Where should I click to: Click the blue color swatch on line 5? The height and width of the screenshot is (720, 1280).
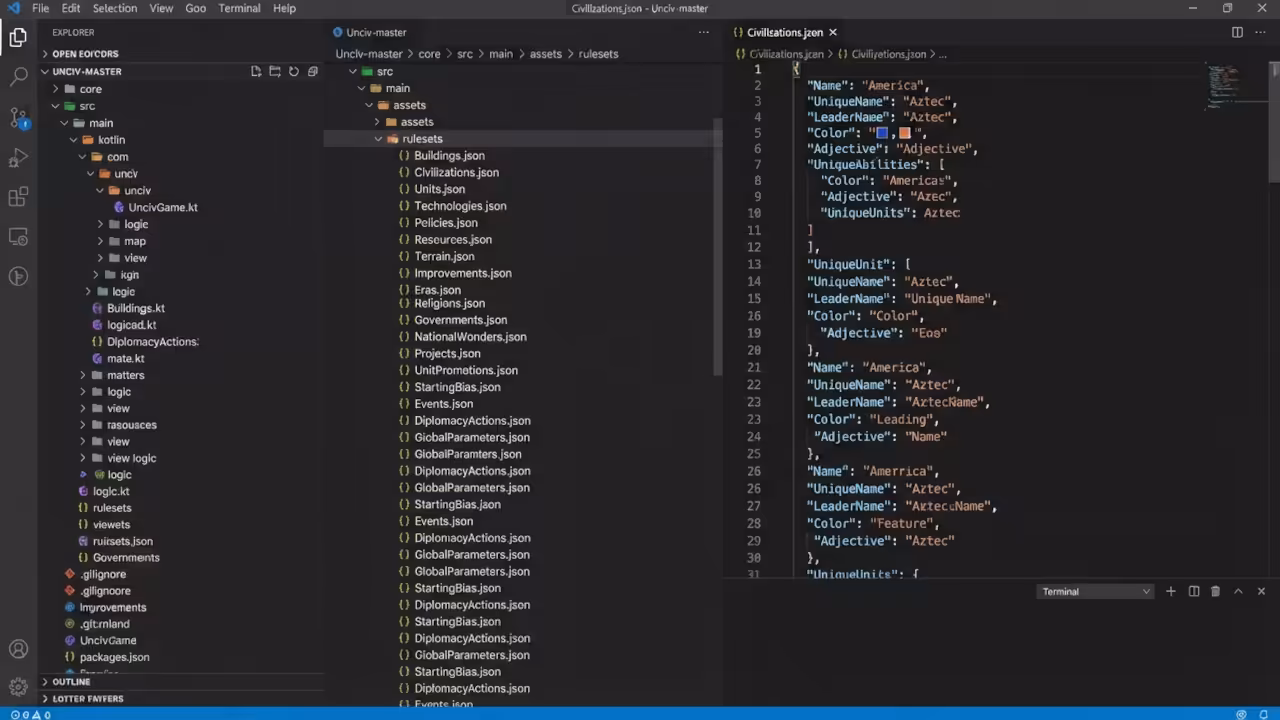pyautogui.click(x=882, y=133)
